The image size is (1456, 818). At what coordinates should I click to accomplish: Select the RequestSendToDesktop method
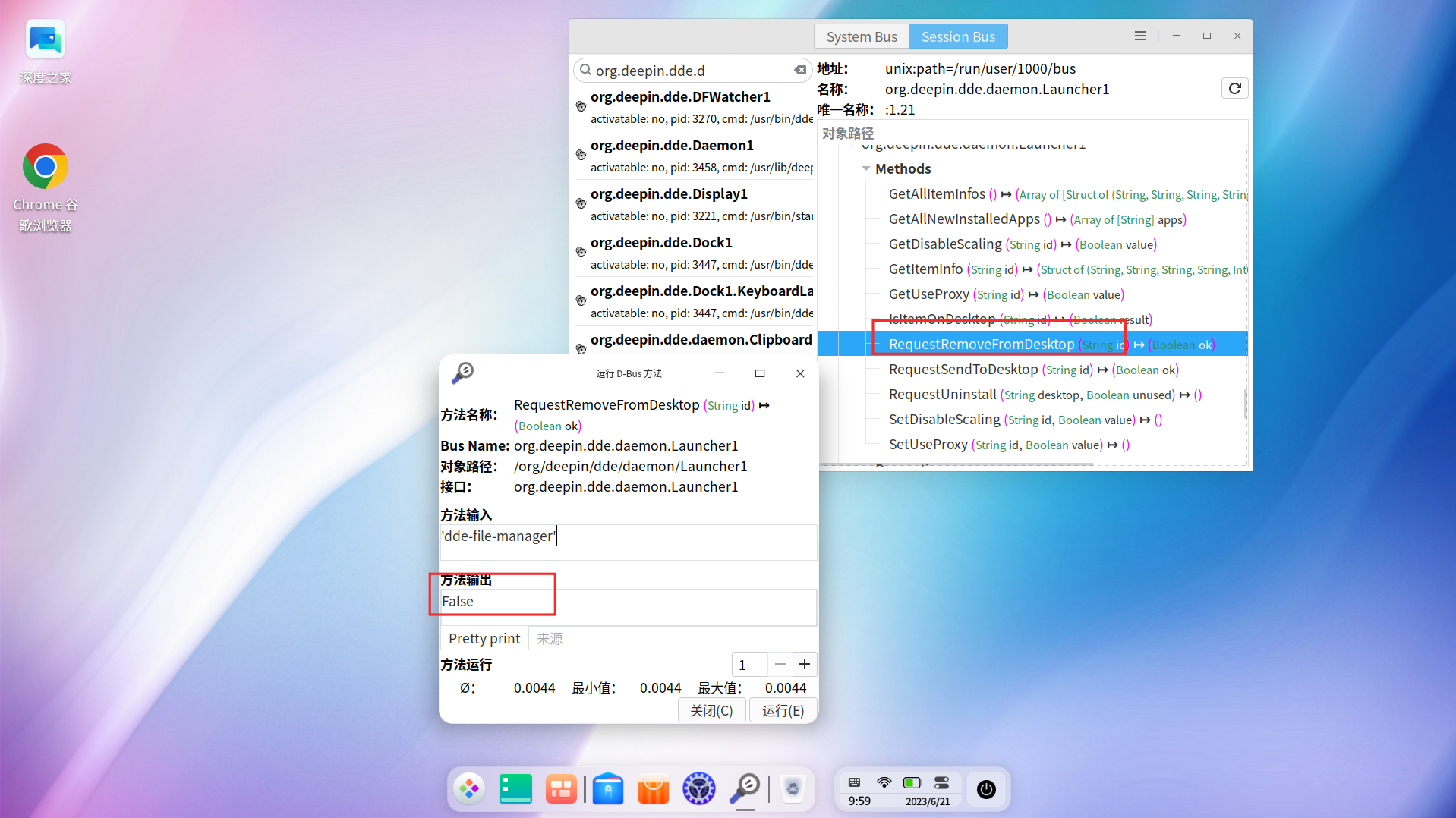pyautogui.click(x=963, y=369)
